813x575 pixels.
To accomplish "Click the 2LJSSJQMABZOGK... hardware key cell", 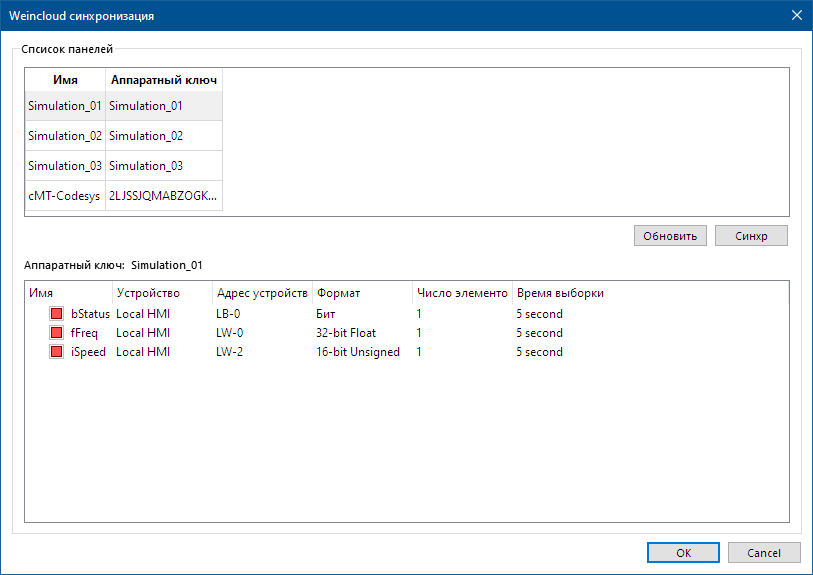I will [x=164, y=196].
